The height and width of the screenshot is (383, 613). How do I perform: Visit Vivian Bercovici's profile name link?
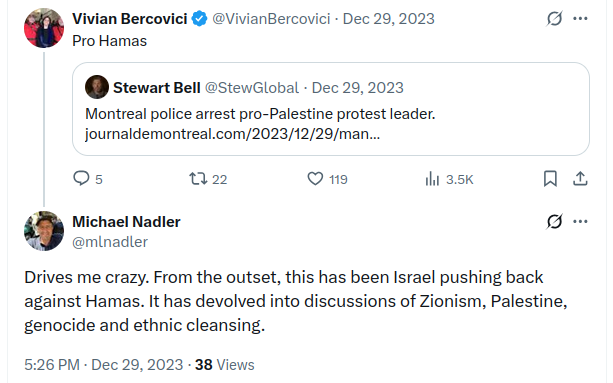[130, 19]
